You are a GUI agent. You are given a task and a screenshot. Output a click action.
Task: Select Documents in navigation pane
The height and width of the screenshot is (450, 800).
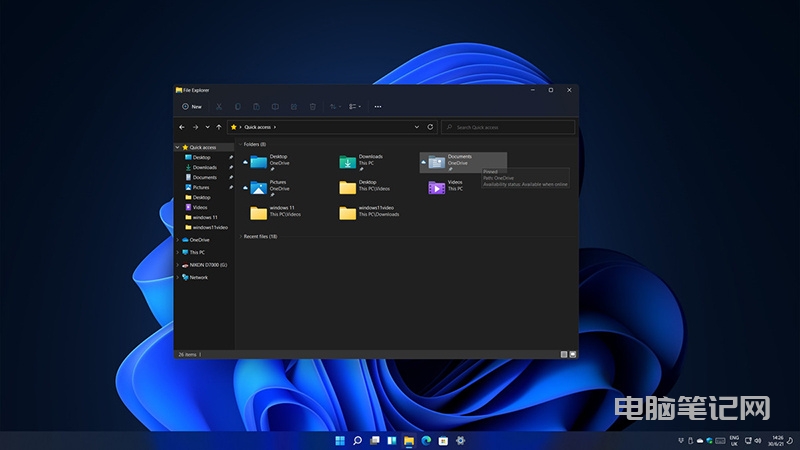pos(204,178)
